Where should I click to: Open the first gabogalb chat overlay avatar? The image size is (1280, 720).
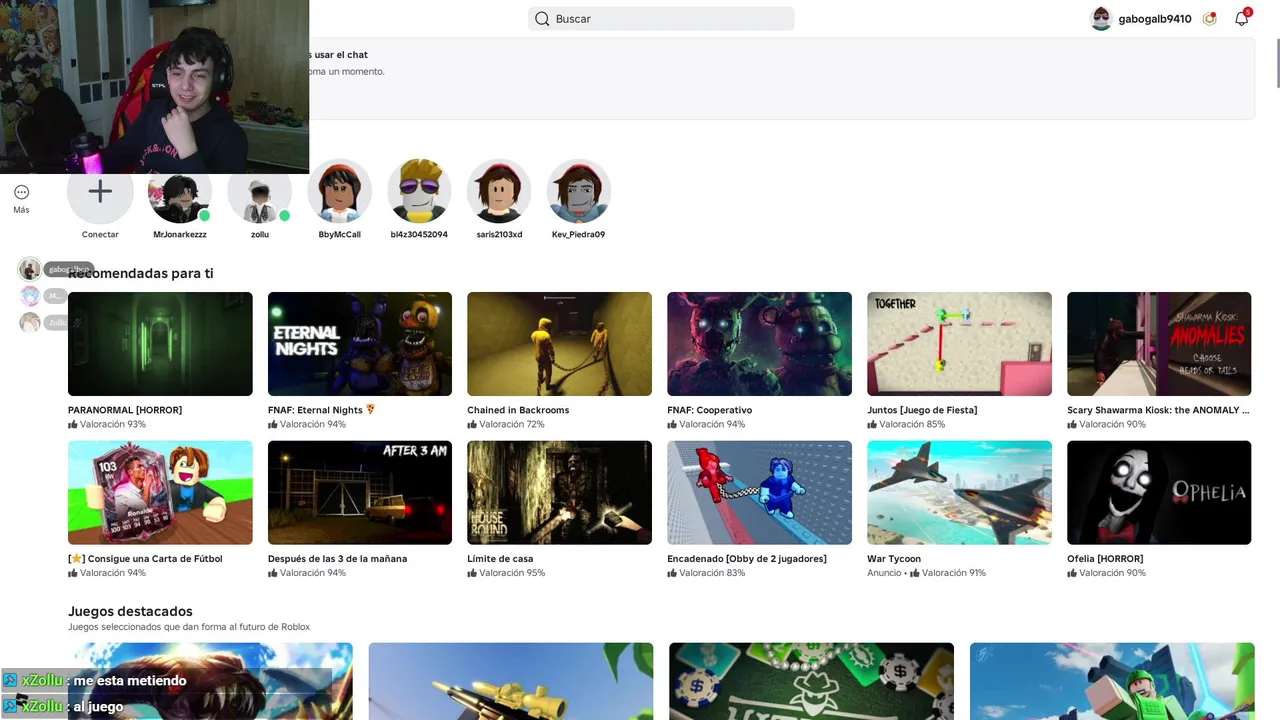30,269
